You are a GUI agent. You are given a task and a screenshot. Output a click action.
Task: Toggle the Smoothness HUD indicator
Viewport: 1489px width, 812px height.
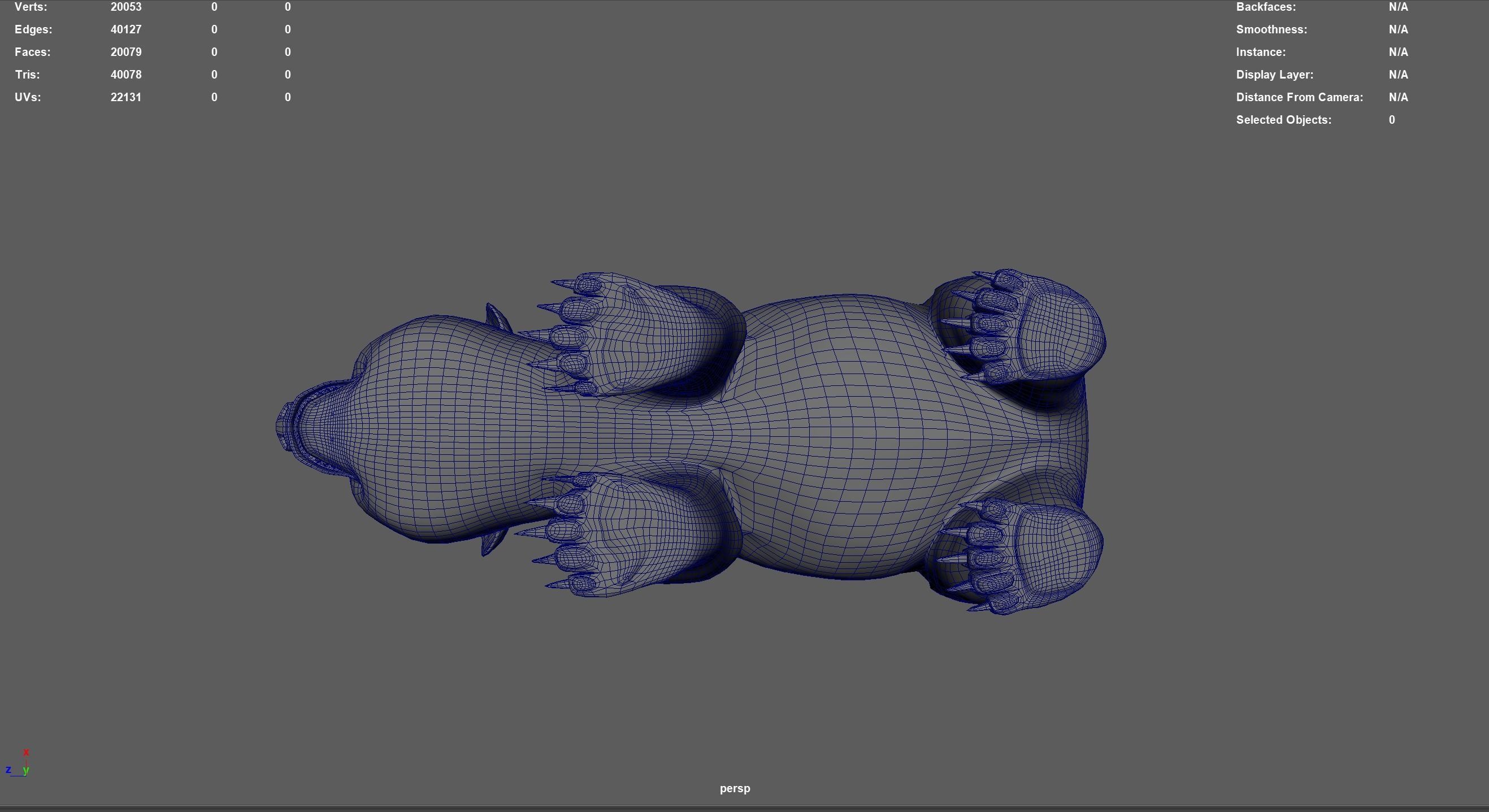point(1271,29)
